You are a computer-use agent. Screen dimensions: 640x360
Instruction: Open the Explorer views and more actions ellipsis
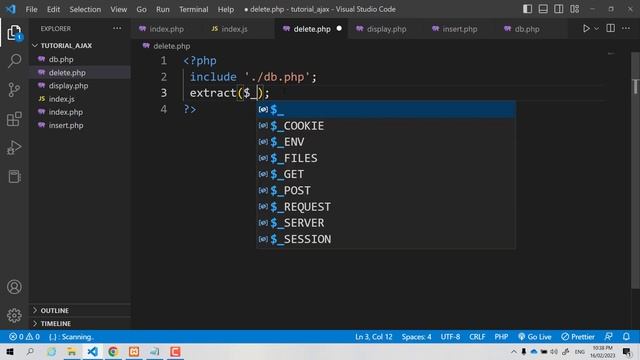tap(117, 29)
